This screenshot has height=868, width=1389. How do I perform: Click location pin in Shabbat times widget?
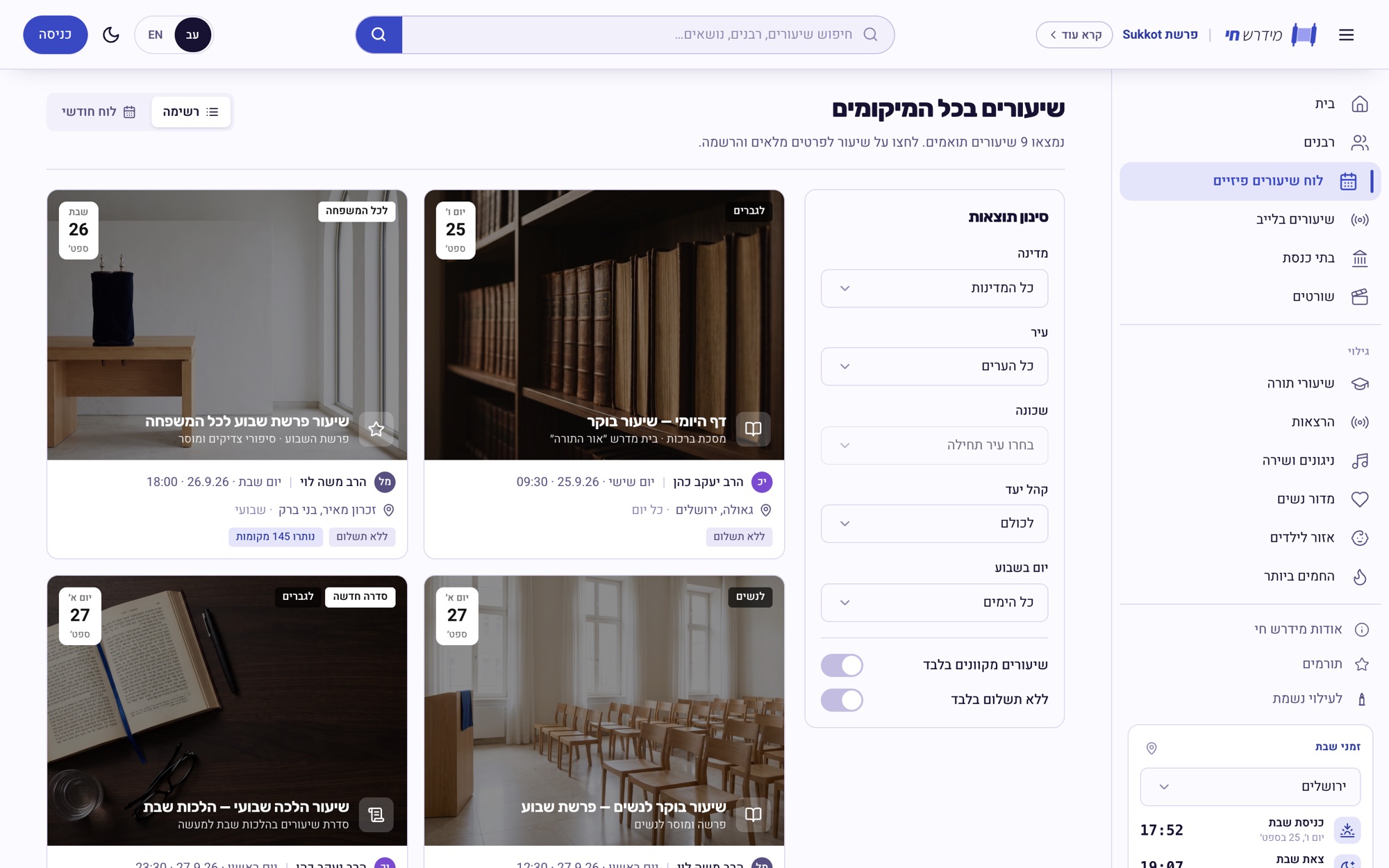(x=1151, y=748)
